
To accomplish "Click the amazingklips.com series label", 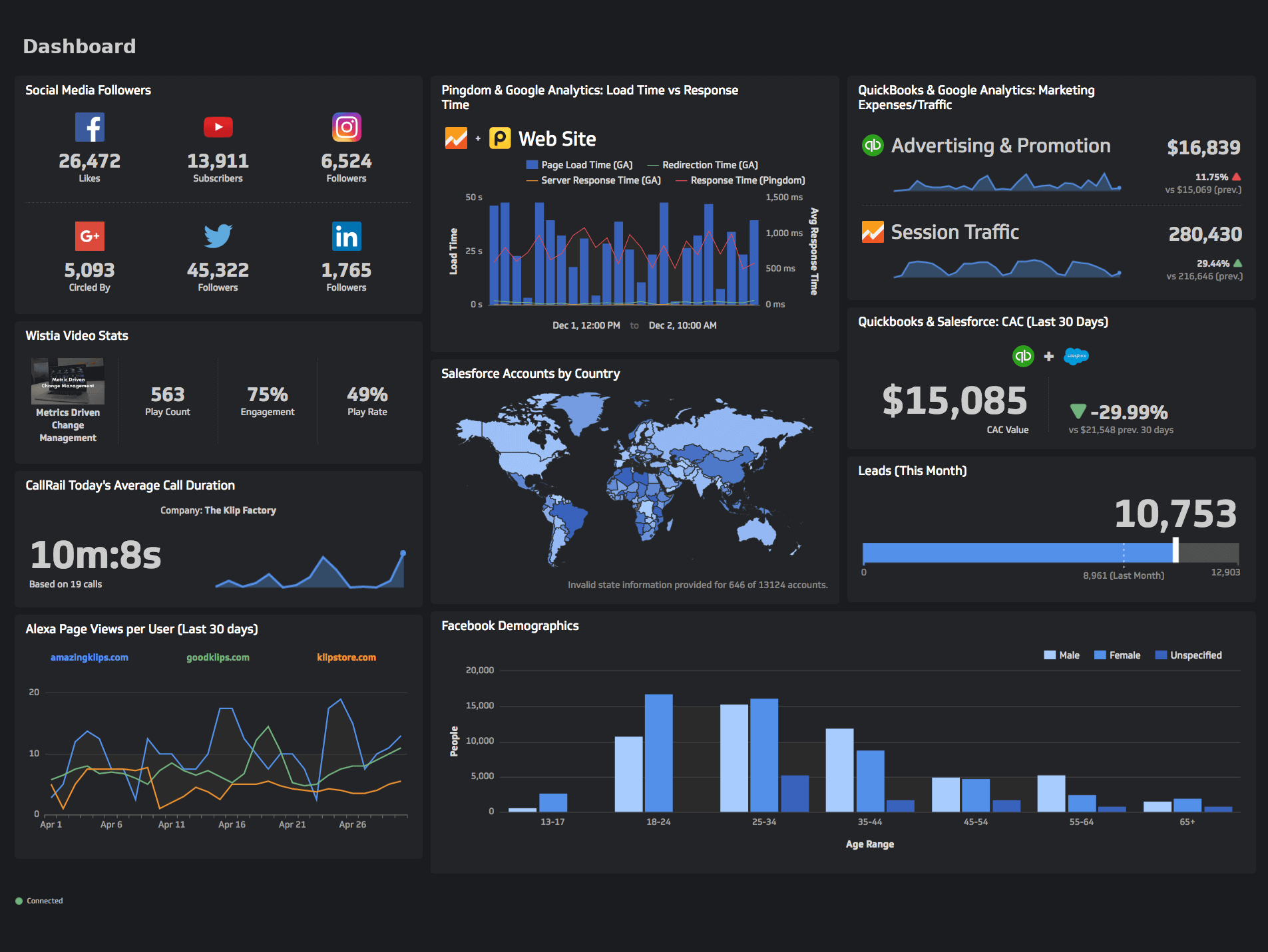I will point(89,657).
